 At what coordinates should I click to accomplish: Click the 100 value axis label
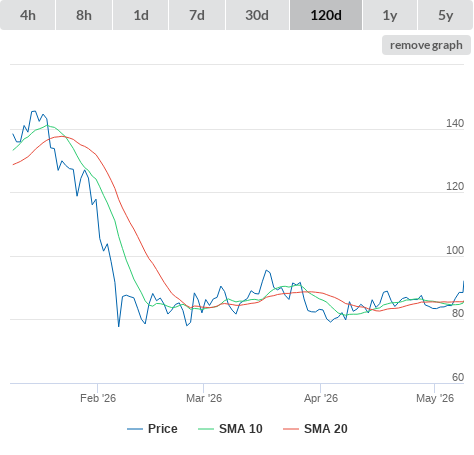tap(455, 250)
